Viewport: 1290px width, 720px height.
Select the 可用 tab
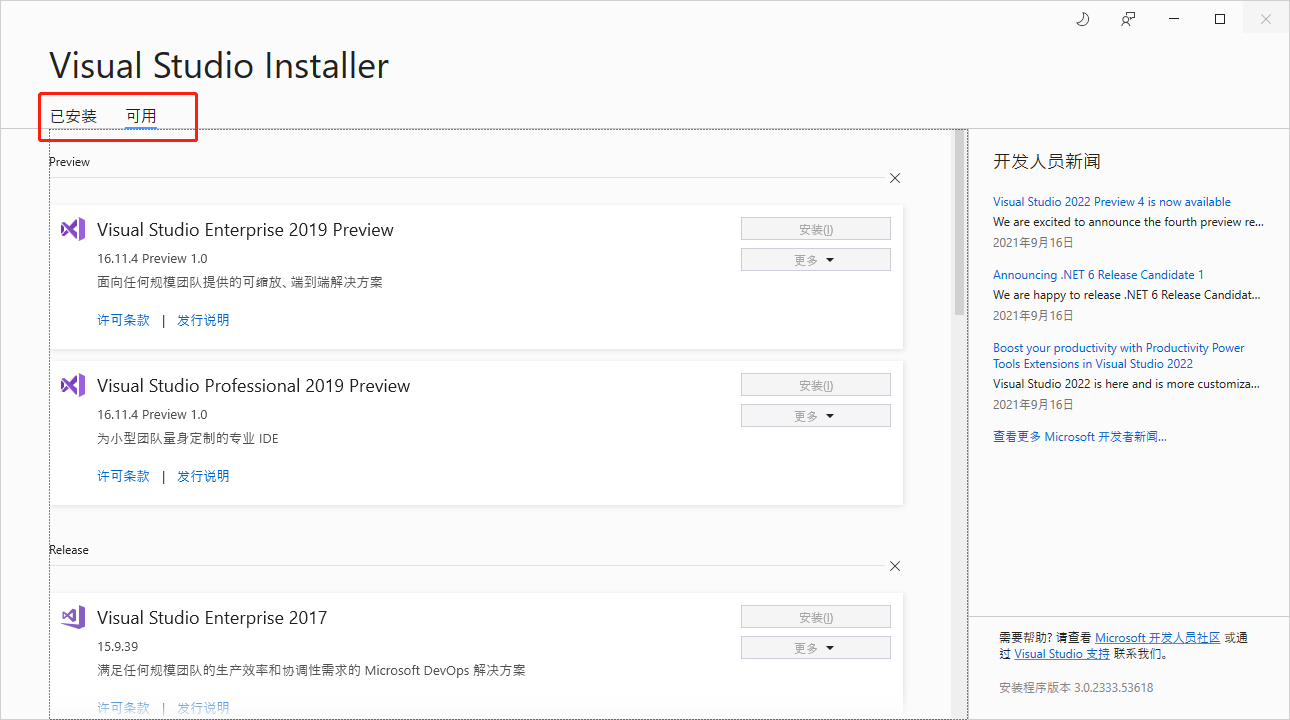click(141, 116)
